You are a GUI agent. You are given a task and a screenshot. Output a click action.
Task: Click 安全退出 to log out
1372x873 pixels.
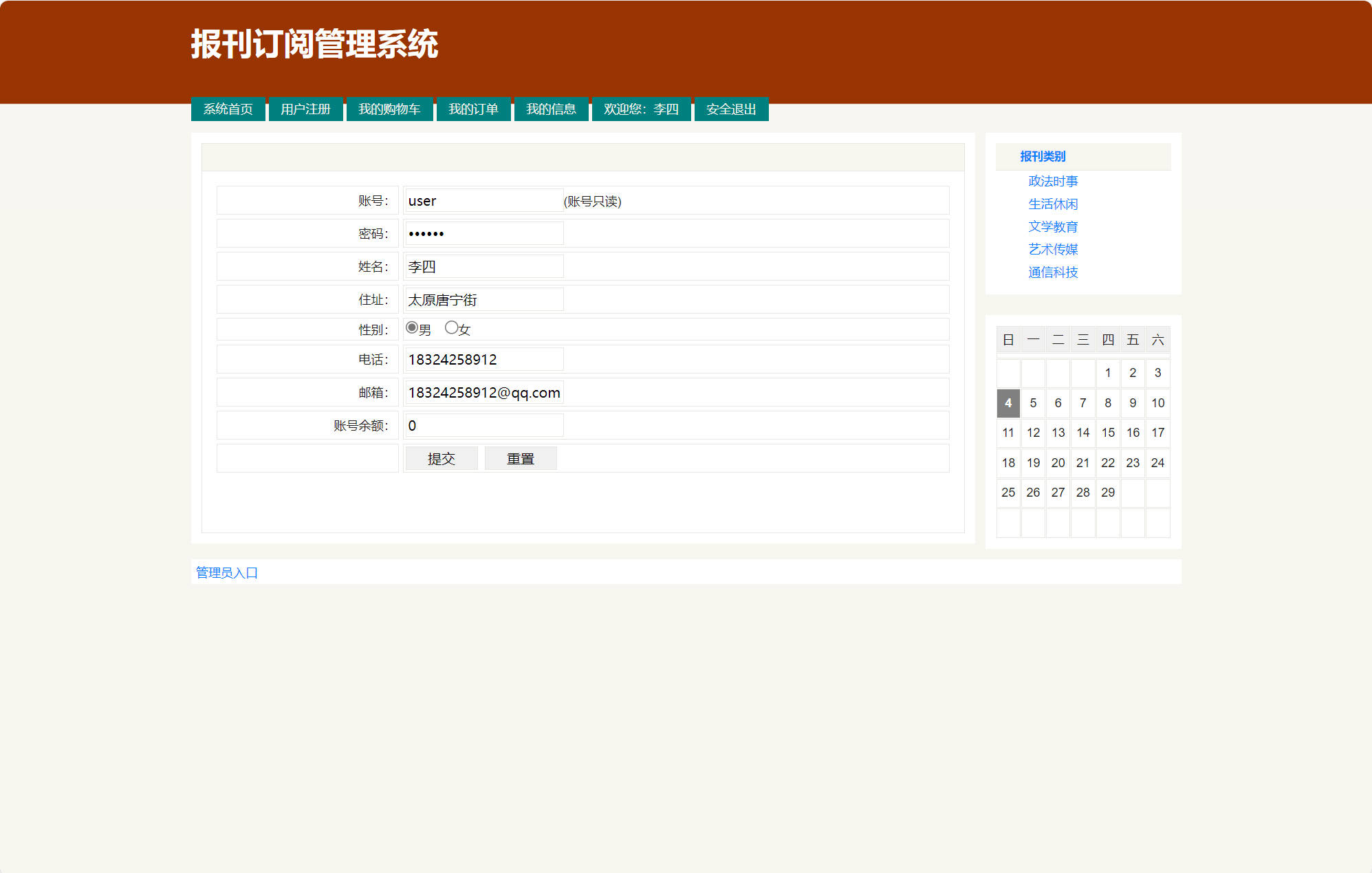pyautogui.click(x=730, y=109)
